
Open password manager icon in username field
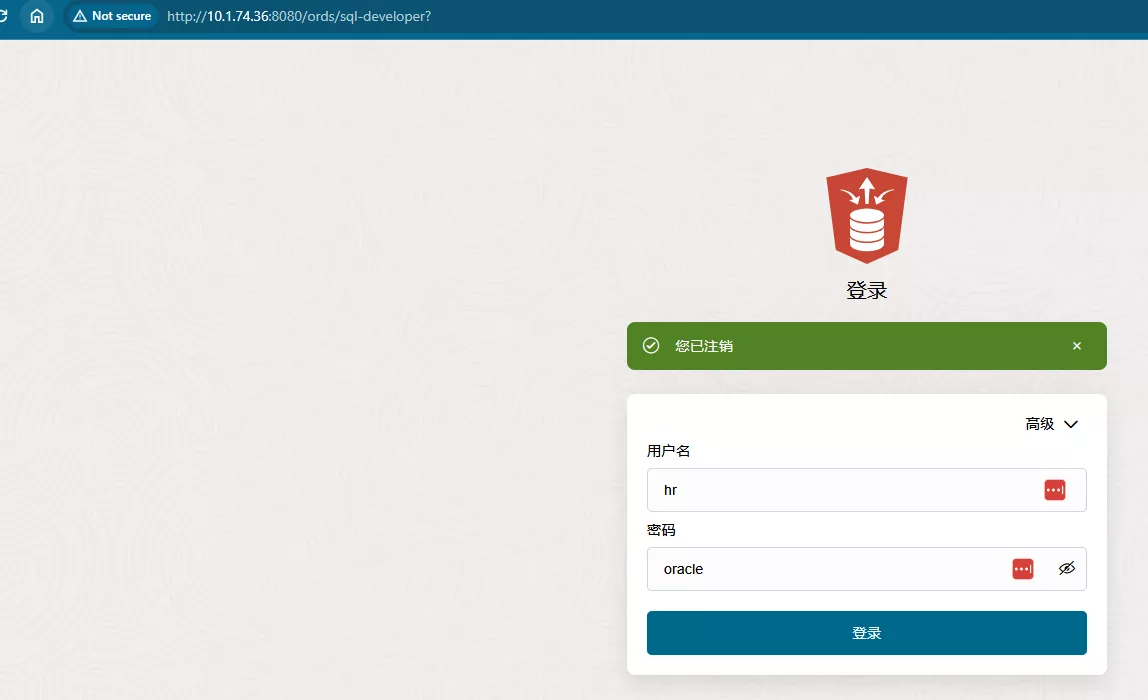(x=1055, y=490)
